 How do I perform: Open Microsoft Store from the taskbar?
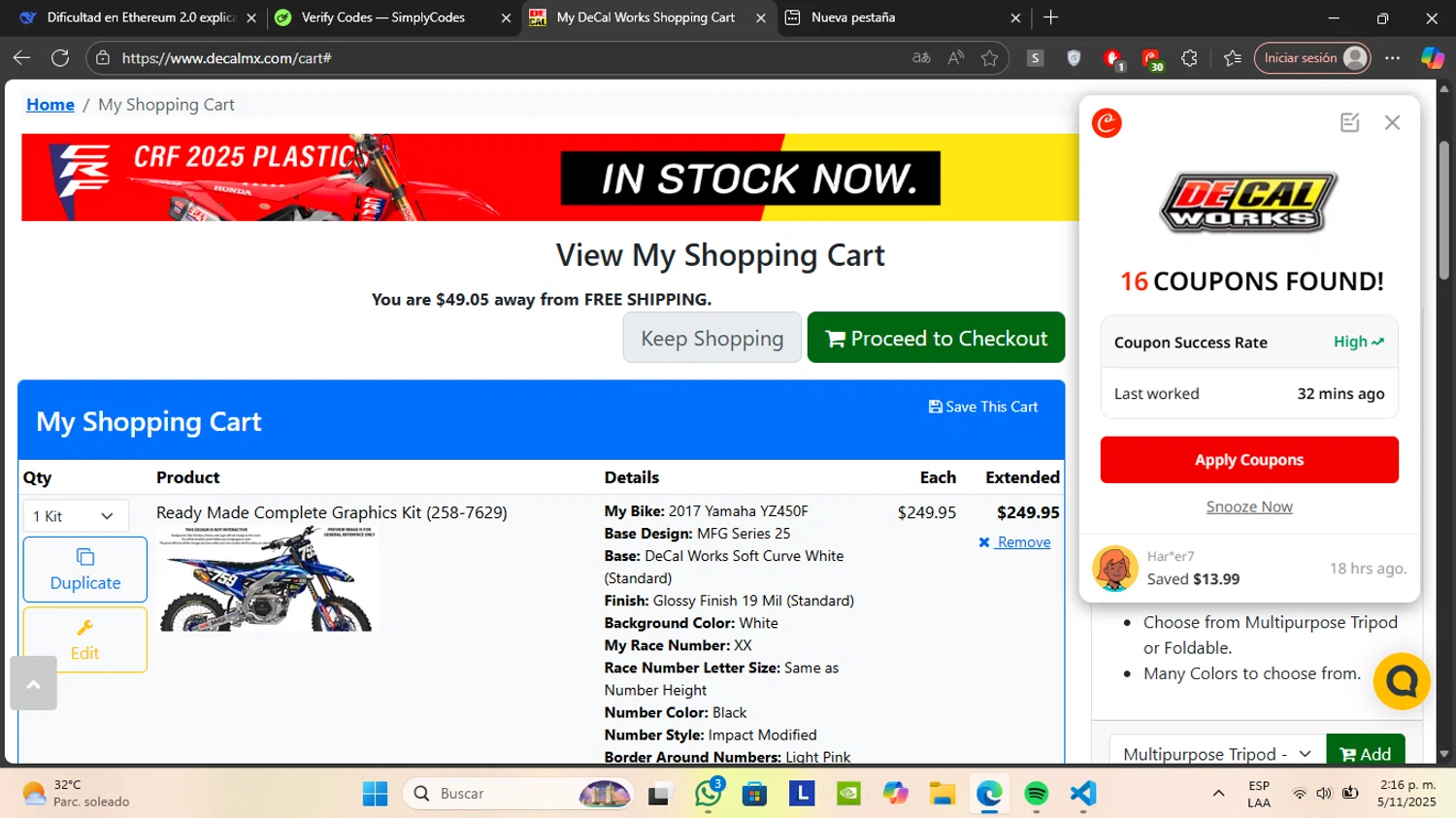pos(754,794)
